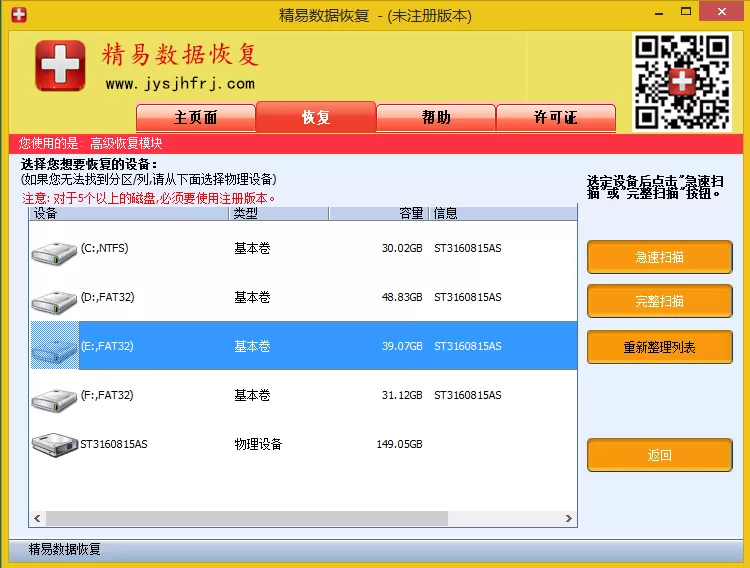The width and height of the screenshot is (750, 568).
Task: Sort by the 类型 column header
Action: click(279, 213)
